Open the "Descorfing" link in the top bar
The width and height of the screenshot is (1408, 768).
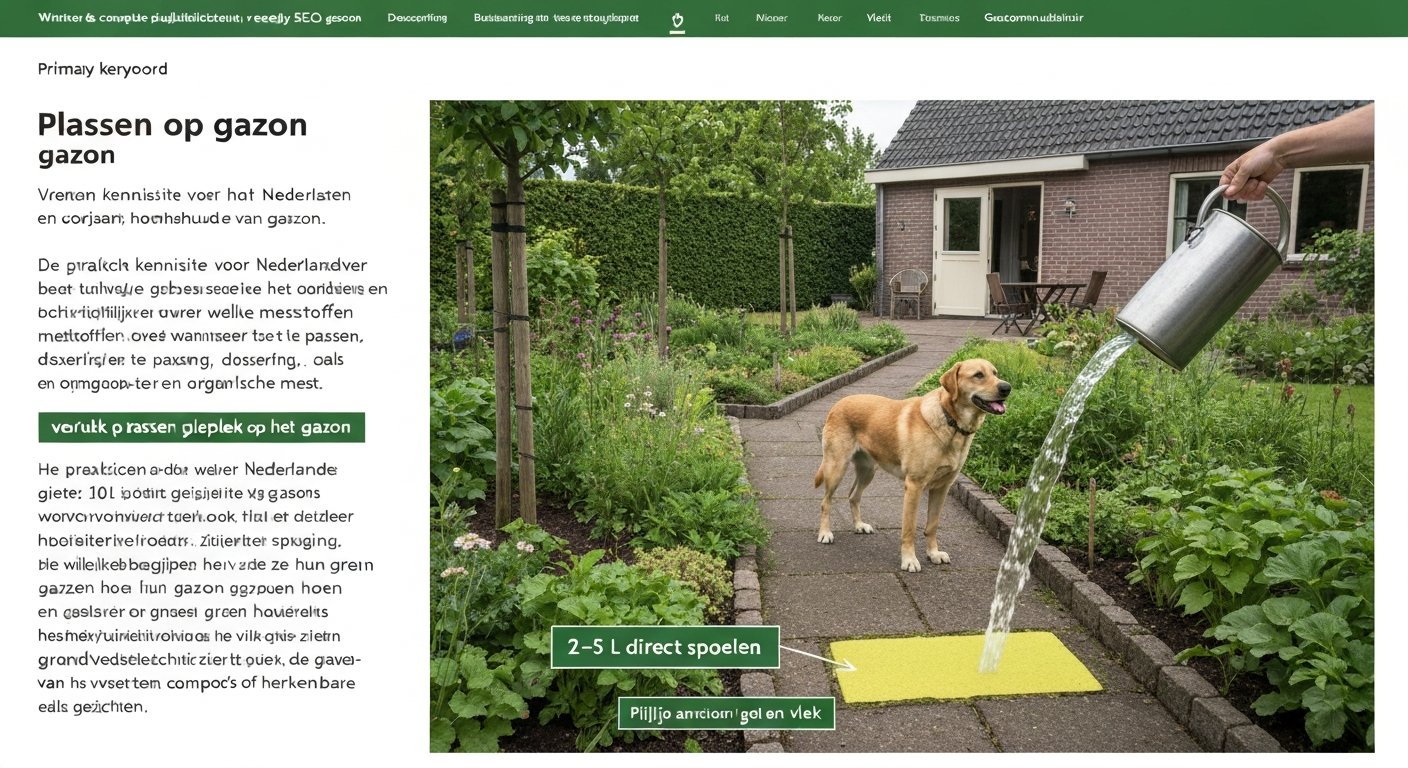417,18
